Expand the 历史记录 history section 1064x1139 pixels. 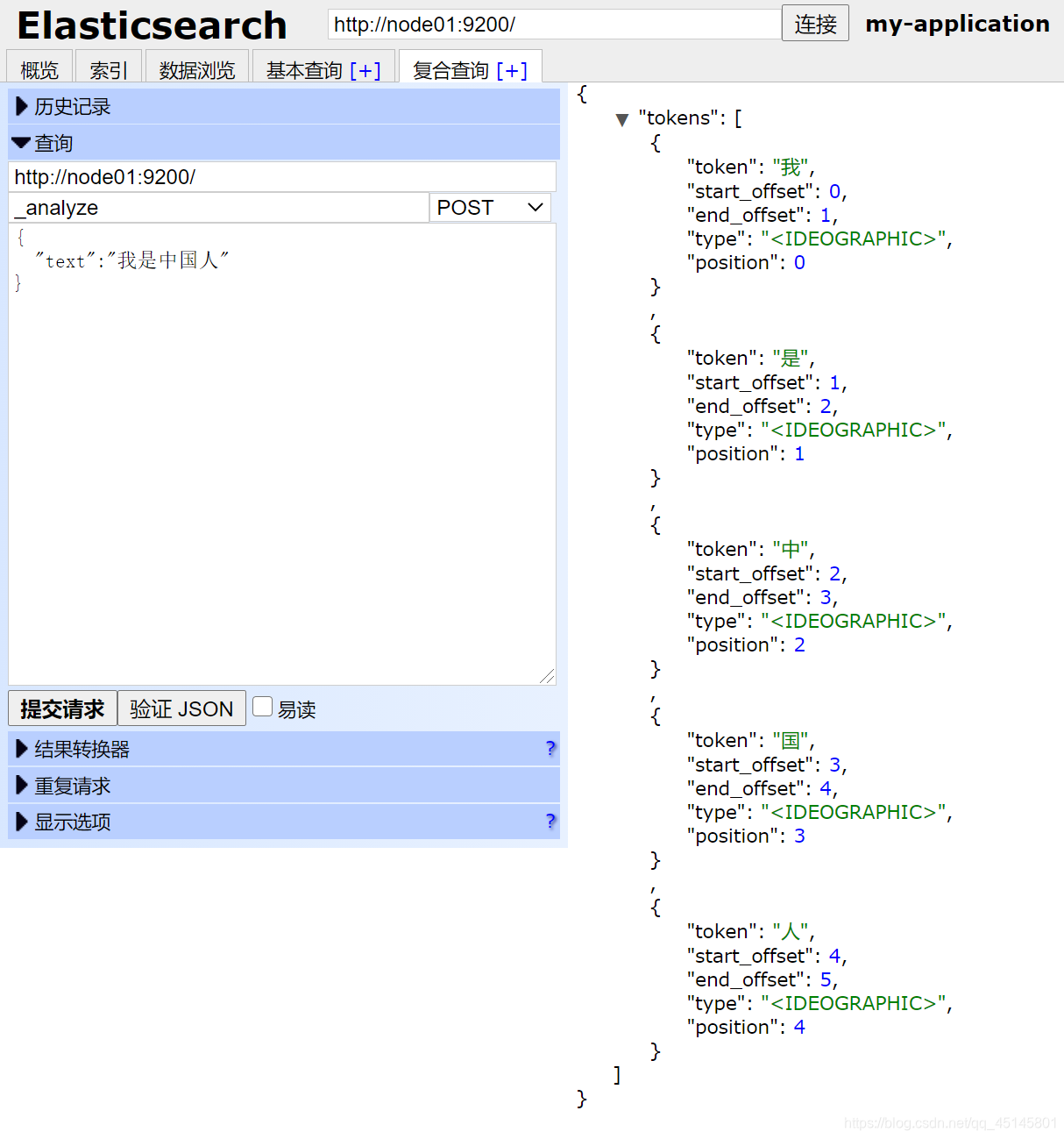pyautogui.click(x=284, y=106)
